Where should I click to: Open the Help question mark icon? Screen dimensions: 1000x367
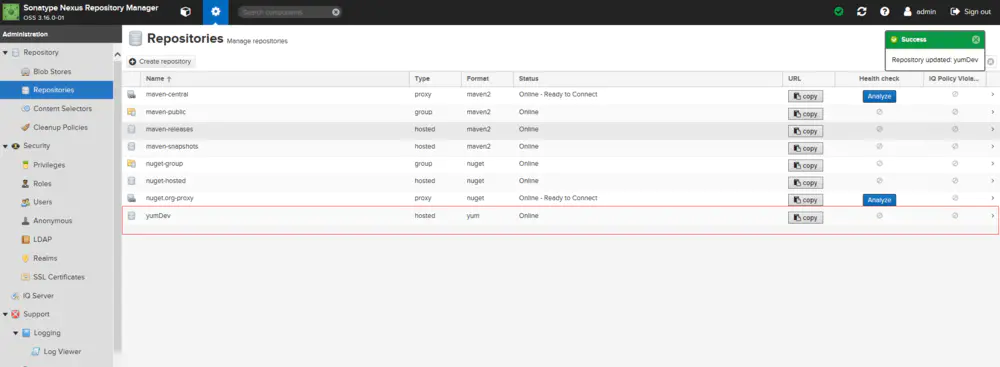click(x=885, y=11)
